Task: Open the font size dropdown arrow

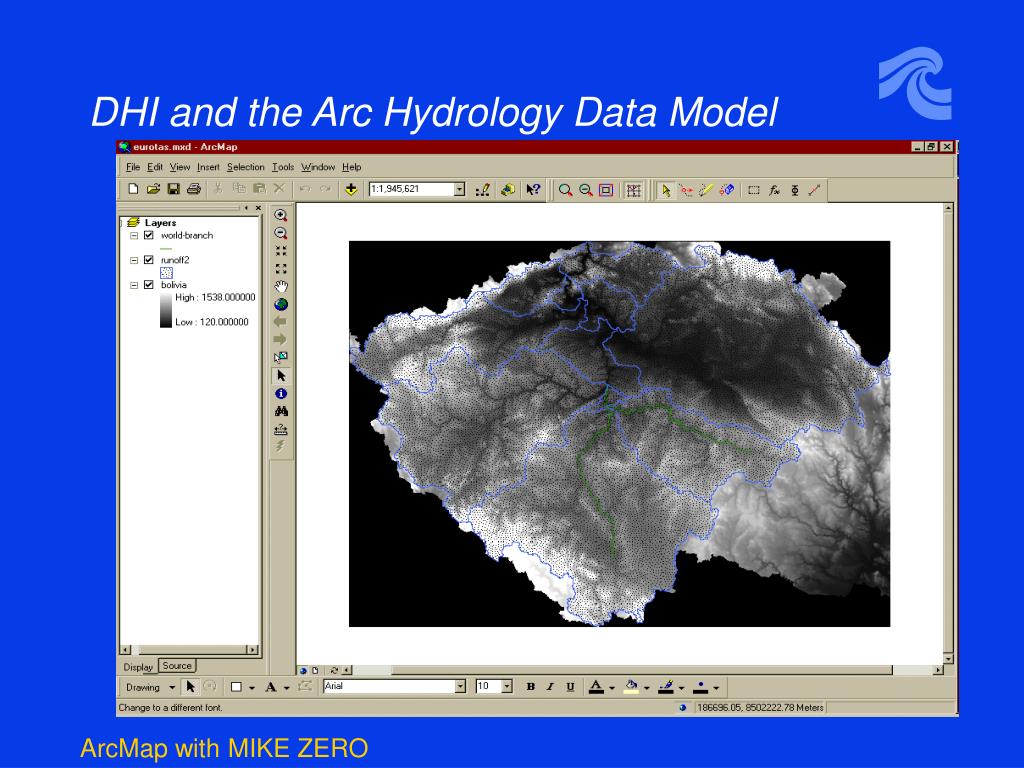Action: click(507, 686)
